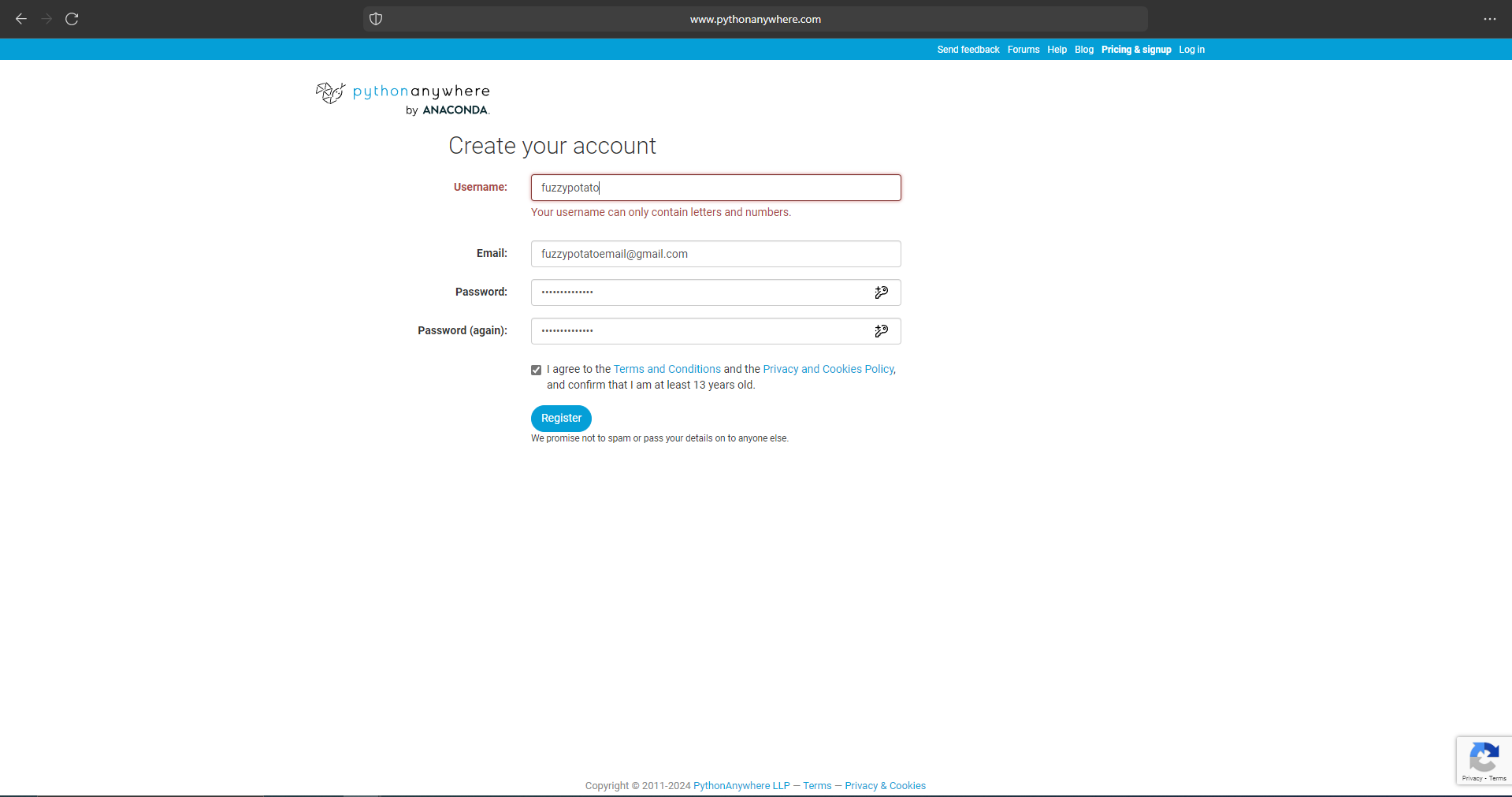Open the browser ellipsis menu

click(x=1489, y=19)
